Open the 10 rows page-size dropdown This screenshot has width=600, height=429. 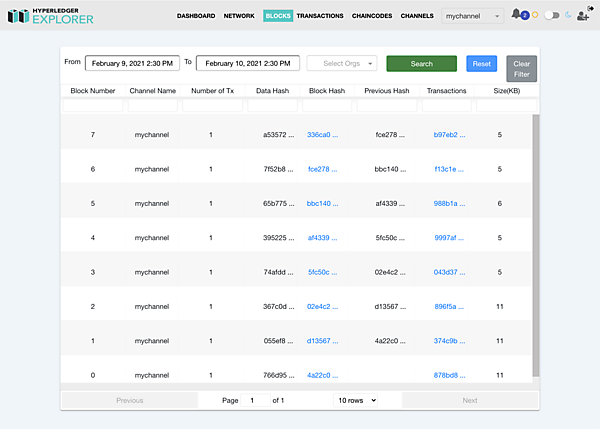(355, 400)
